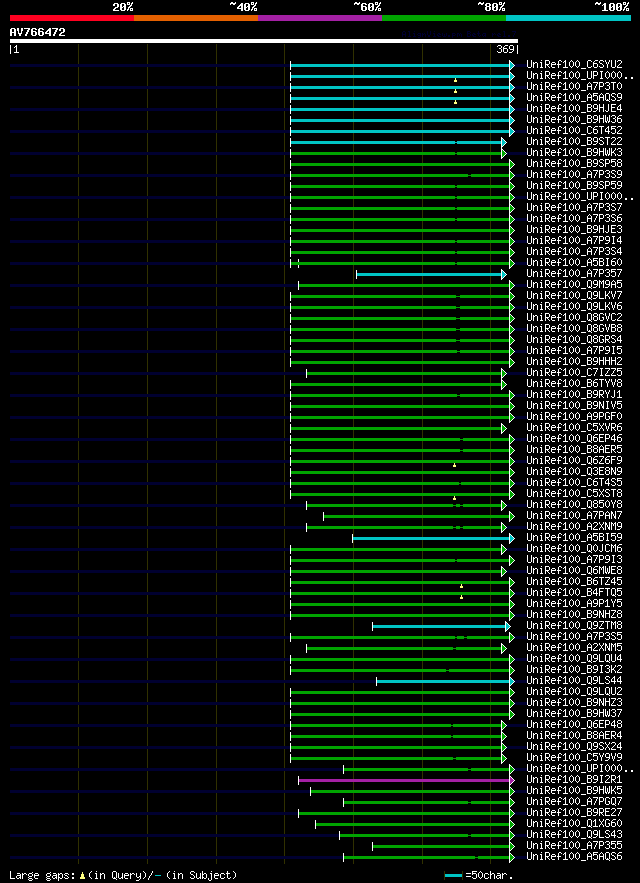Select the UniRef100_B9SP58 label
Viewport: 640px width, 883px height.
click(x=574, y=163)
